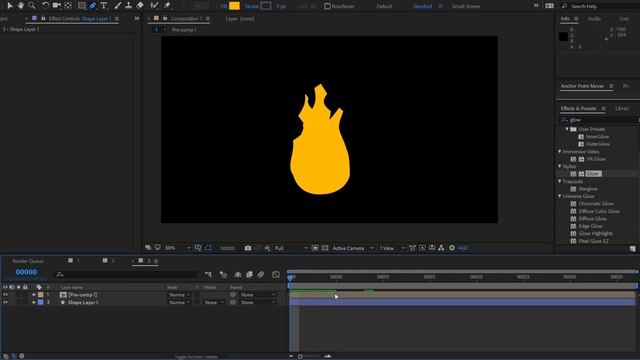Select the Chromatic Glow effect

pos(596,204)
